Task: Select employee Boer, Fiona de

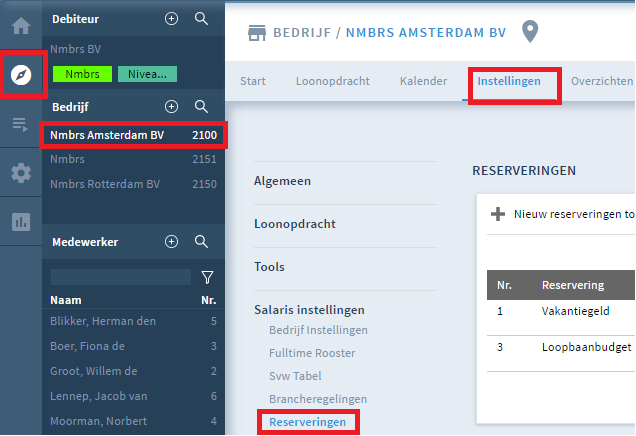Action: click(x=133, y=346)
